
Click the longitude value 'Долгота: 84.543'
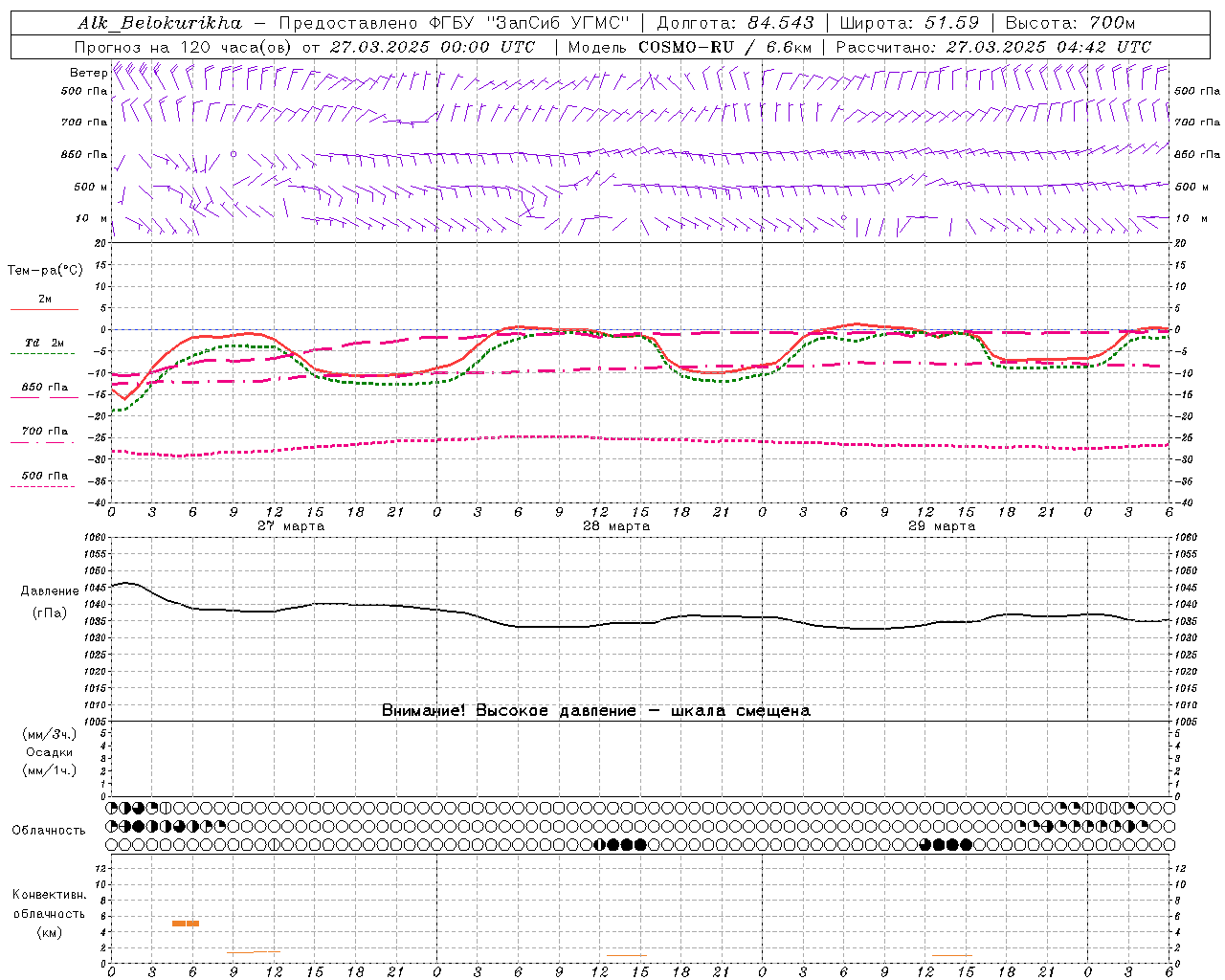735,23
